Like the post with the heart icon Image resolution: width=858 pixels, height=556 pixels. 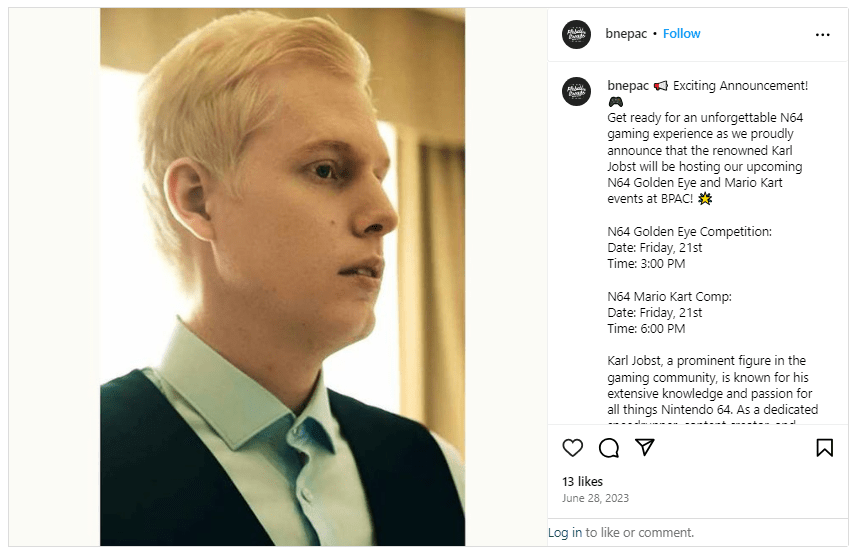(572, 448)
